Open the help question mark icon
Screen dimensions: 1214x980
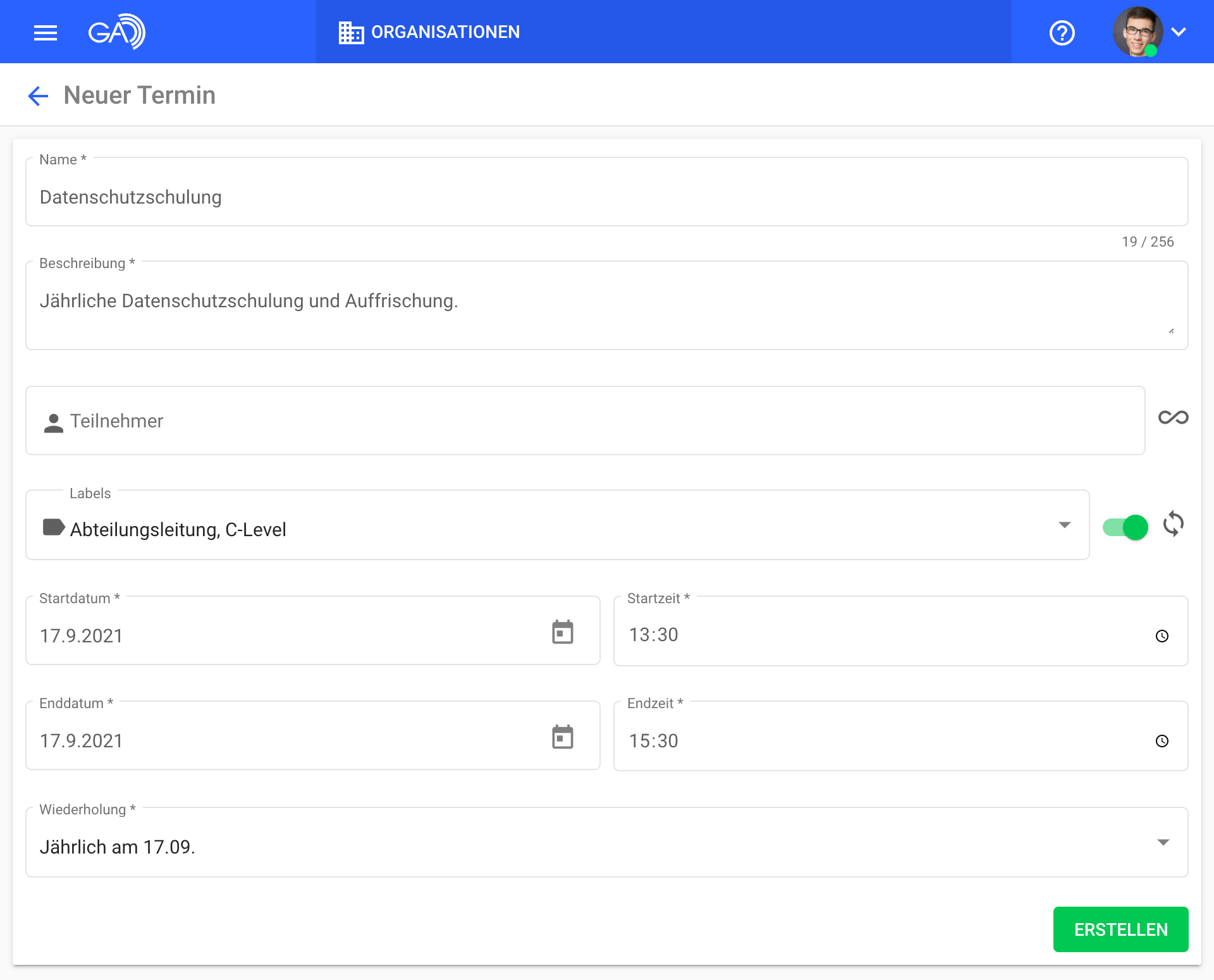tap(1062, 32)
